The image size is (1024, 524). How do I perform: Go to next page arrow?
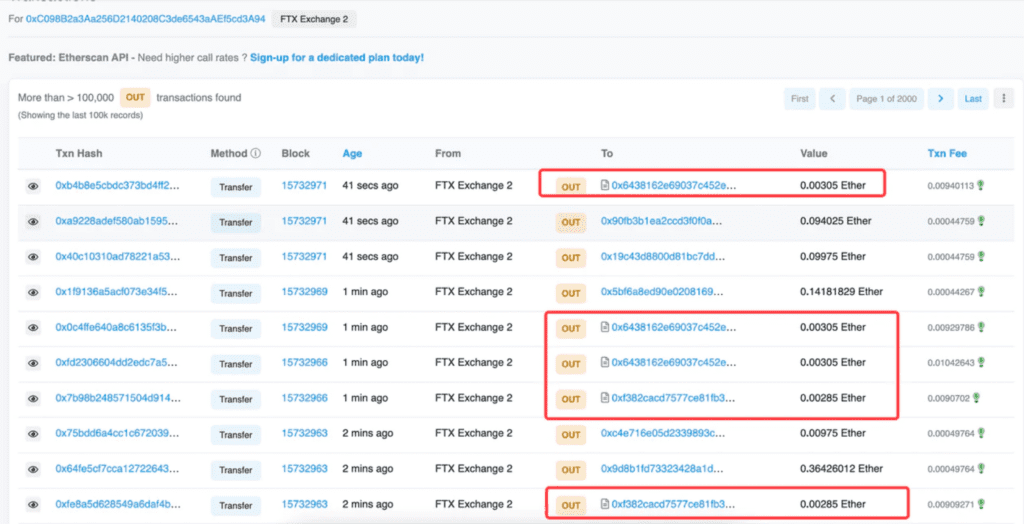(x=940, y=99)
